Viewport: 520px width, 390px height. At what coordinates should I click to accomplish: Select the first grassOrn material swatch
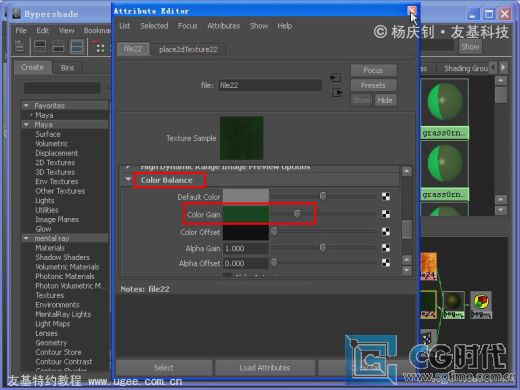pos(445,102)
